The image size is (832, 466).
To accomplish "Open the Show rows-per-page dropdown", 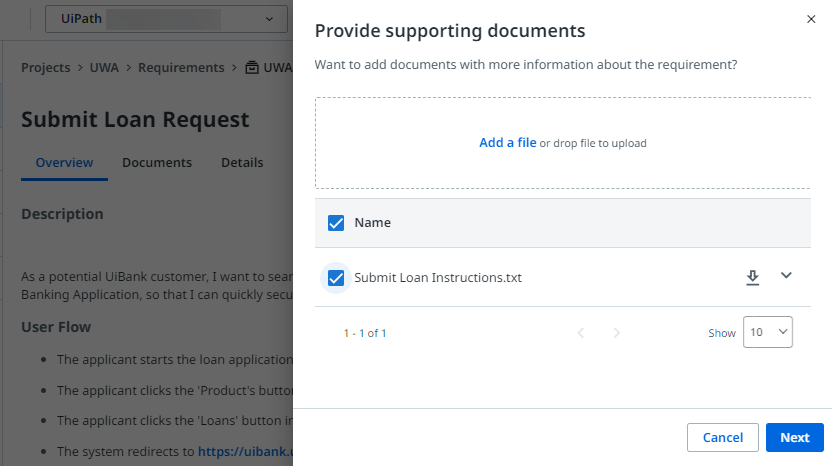I will click(767, 333).
